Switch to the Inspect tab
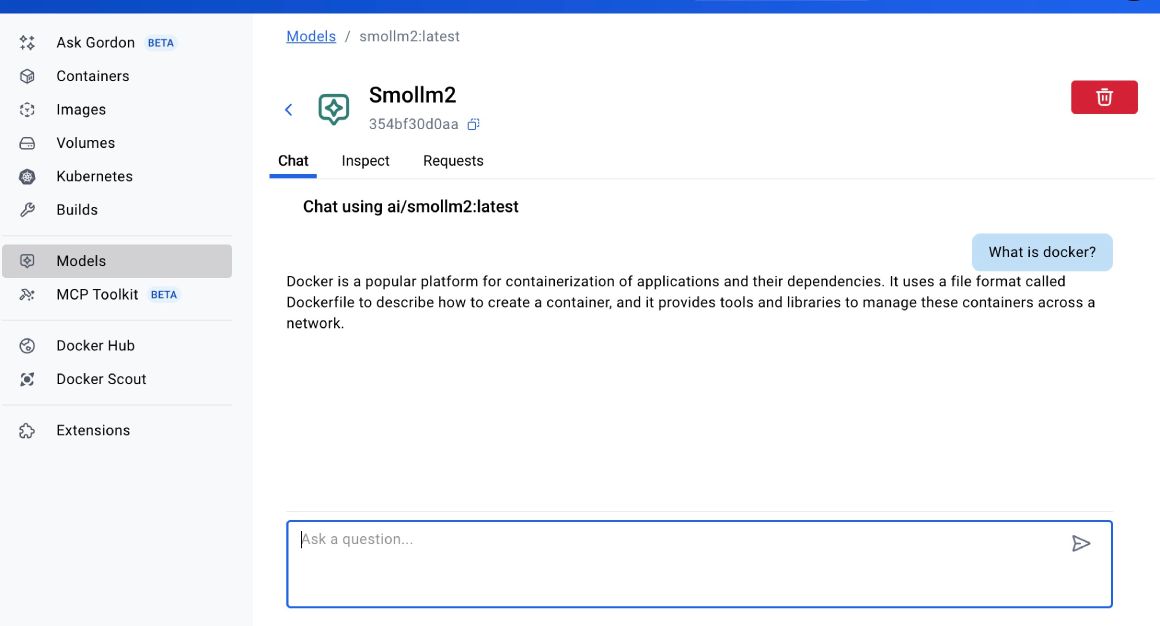Viewport: 1160px width, 626px height. click(365, 160)
